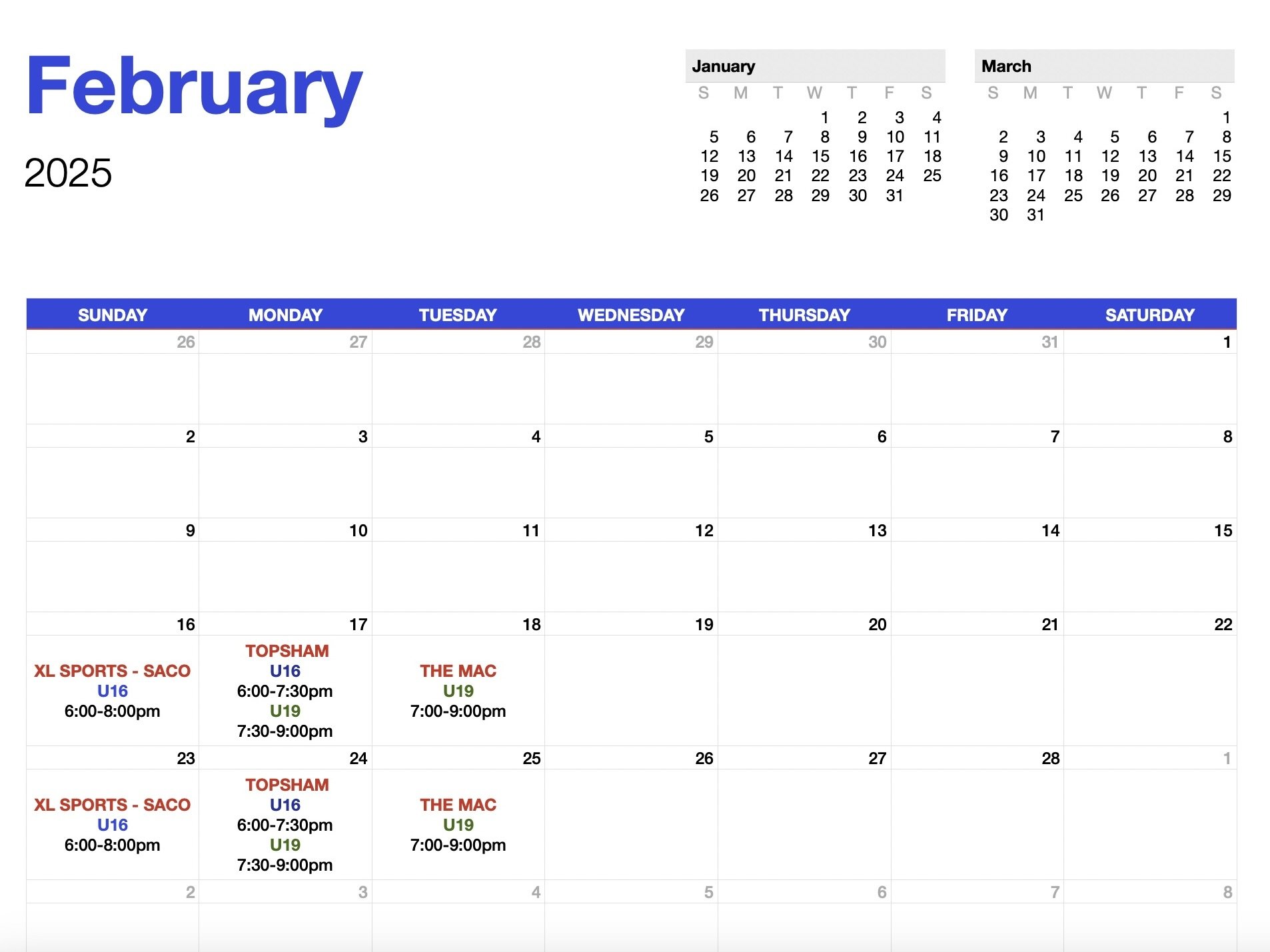
Task: Select the January mini calendar header
Action: [x=815, y=66]
